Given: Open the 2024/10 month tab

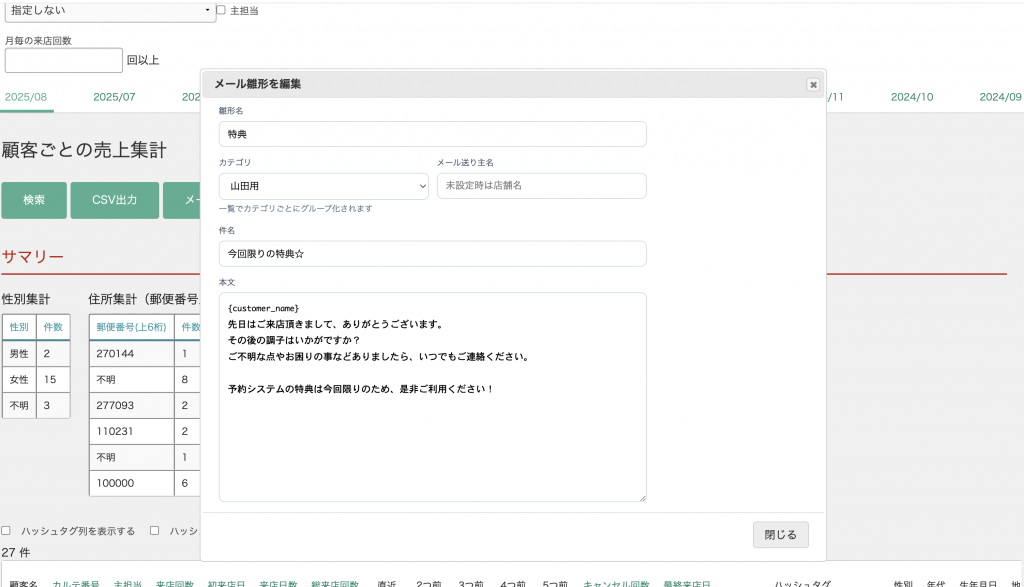Looking at the screenshot, I should pos(911,97).
